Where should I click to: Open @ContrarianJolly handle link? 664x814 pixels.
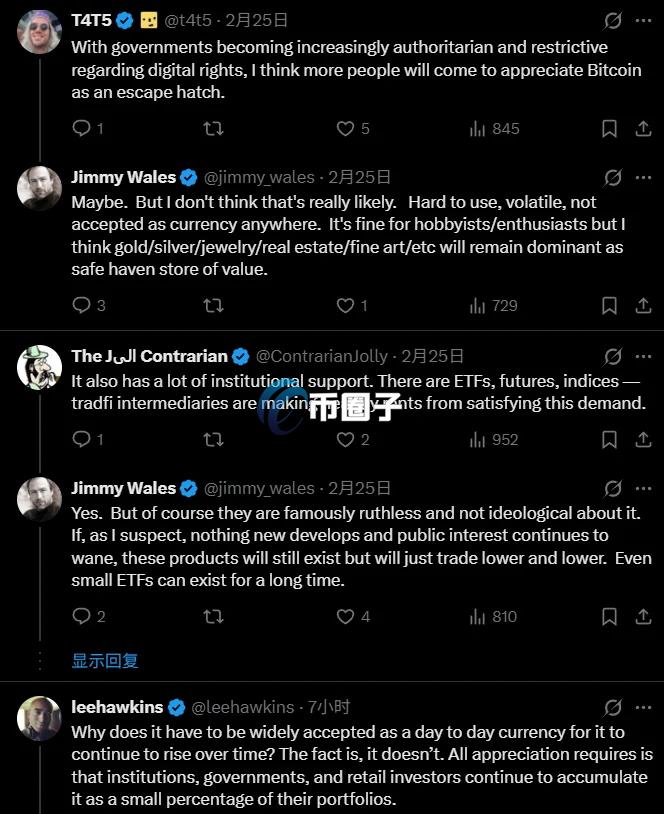coord(325,356)
